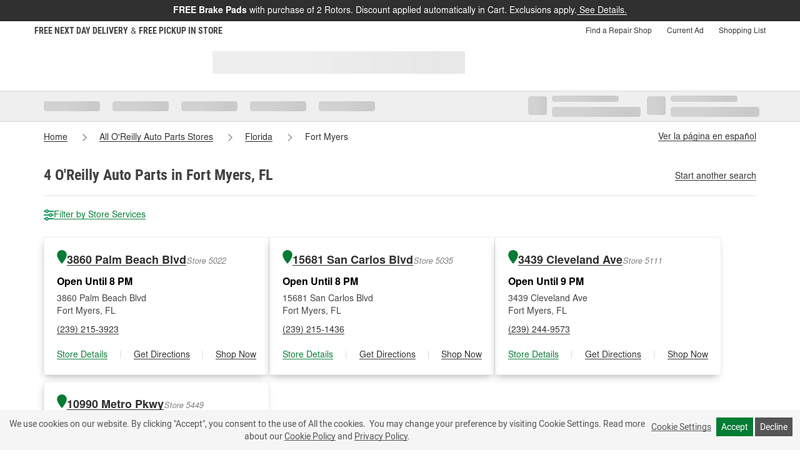Accept cookies
Screen dimensions: 800x450
[734, 427]
